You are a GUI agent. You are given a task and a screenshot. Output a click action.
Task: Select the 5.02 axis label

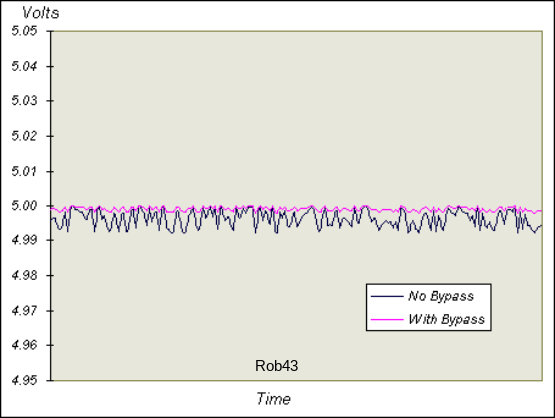click(x=24, y=136)
